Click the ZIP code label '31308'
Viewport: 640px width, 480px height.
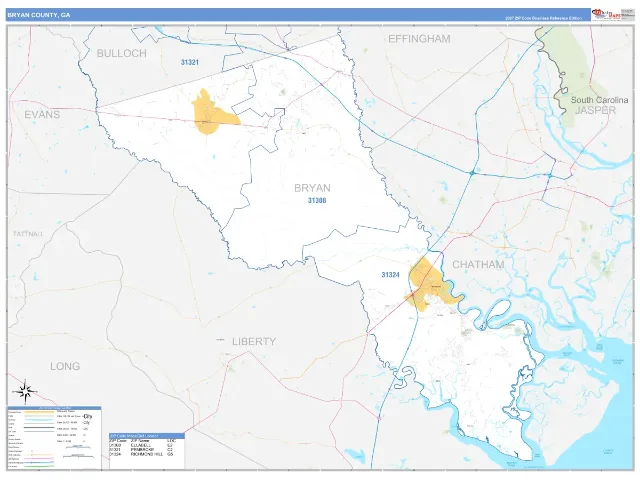[317, 200]
